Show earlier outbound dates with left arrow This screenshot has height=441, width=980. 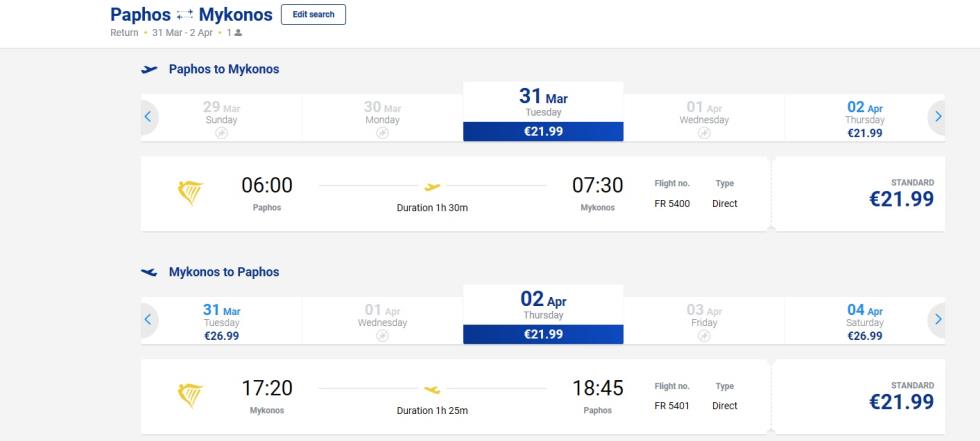click(x=148, y=117)
